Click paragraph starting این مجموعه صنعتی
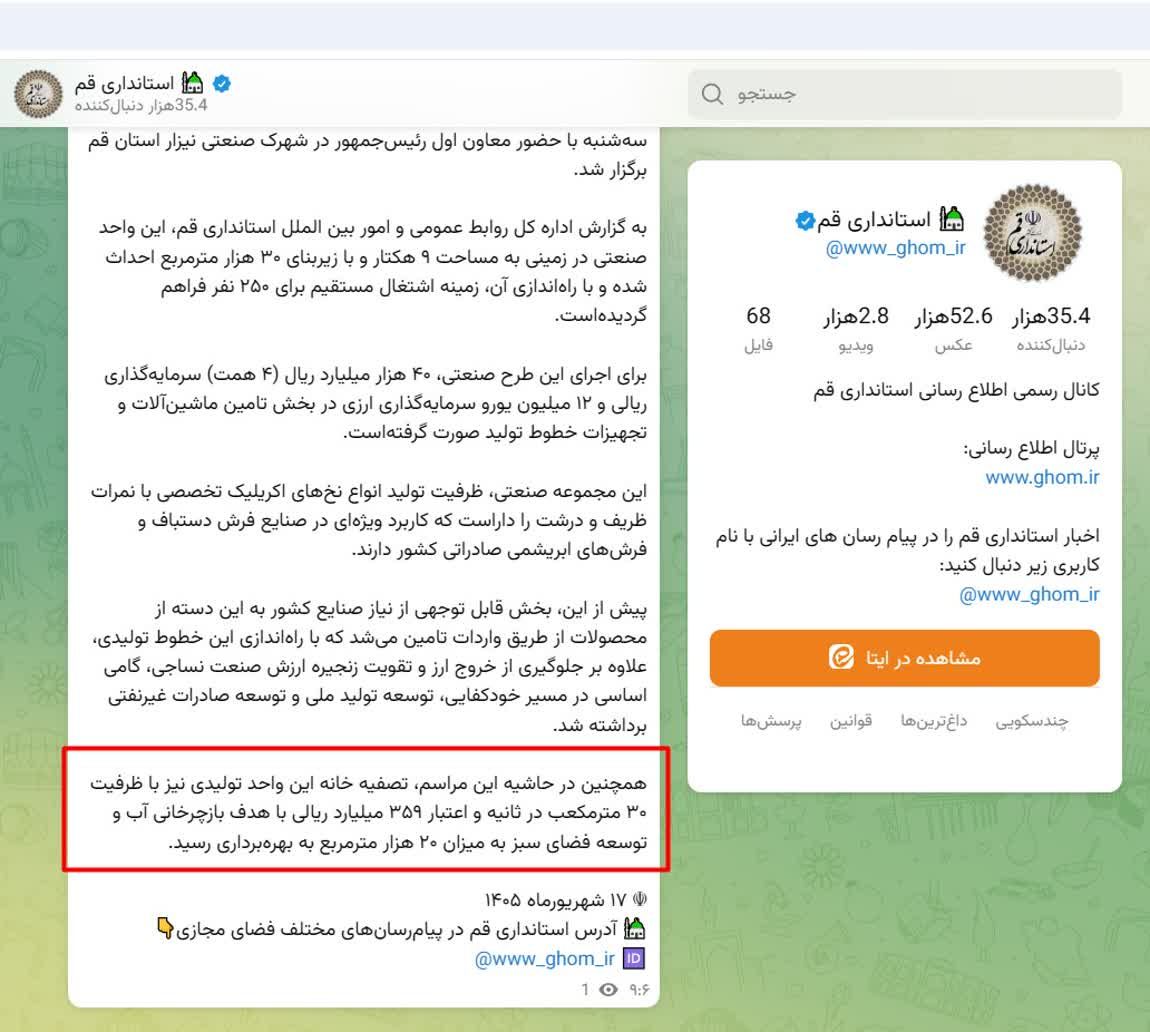Viewport: 1150px width, 1032px height. point(369,520)
